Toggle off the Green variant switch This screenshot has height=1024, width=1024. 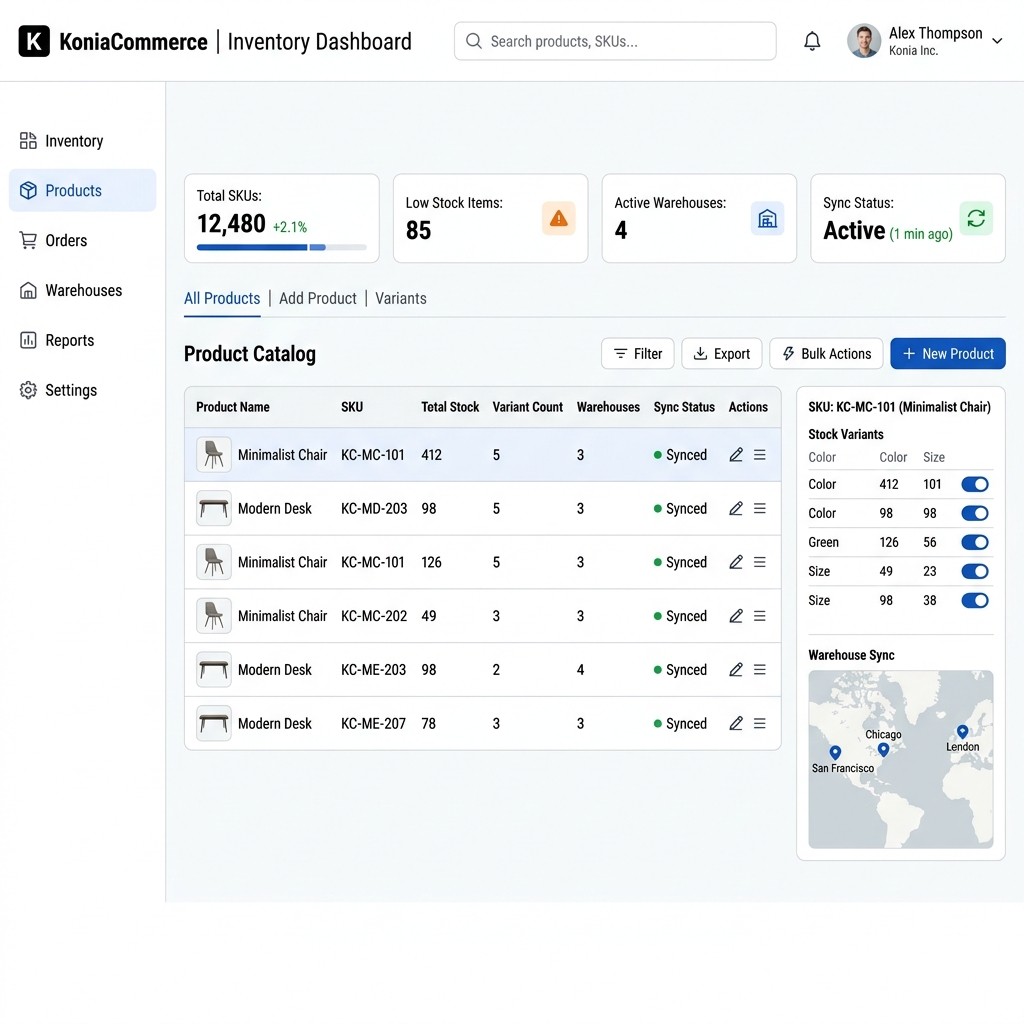click(x=974, y=542)
